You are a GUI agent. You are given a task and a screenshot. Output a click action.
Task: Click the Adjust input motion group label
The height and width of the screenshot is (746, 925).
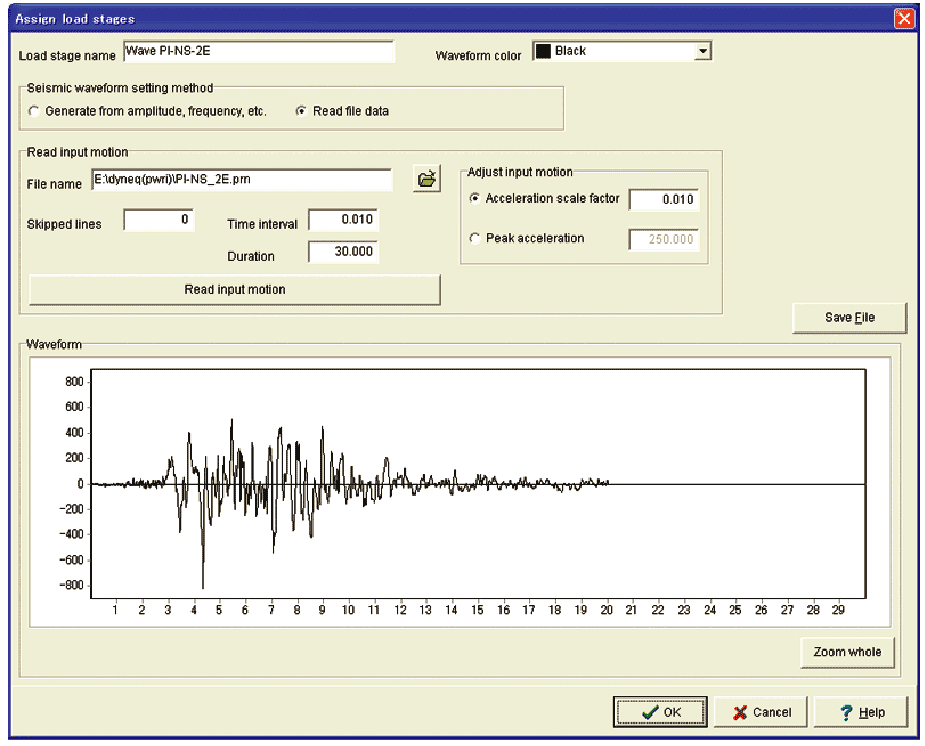tap(520, 172)
